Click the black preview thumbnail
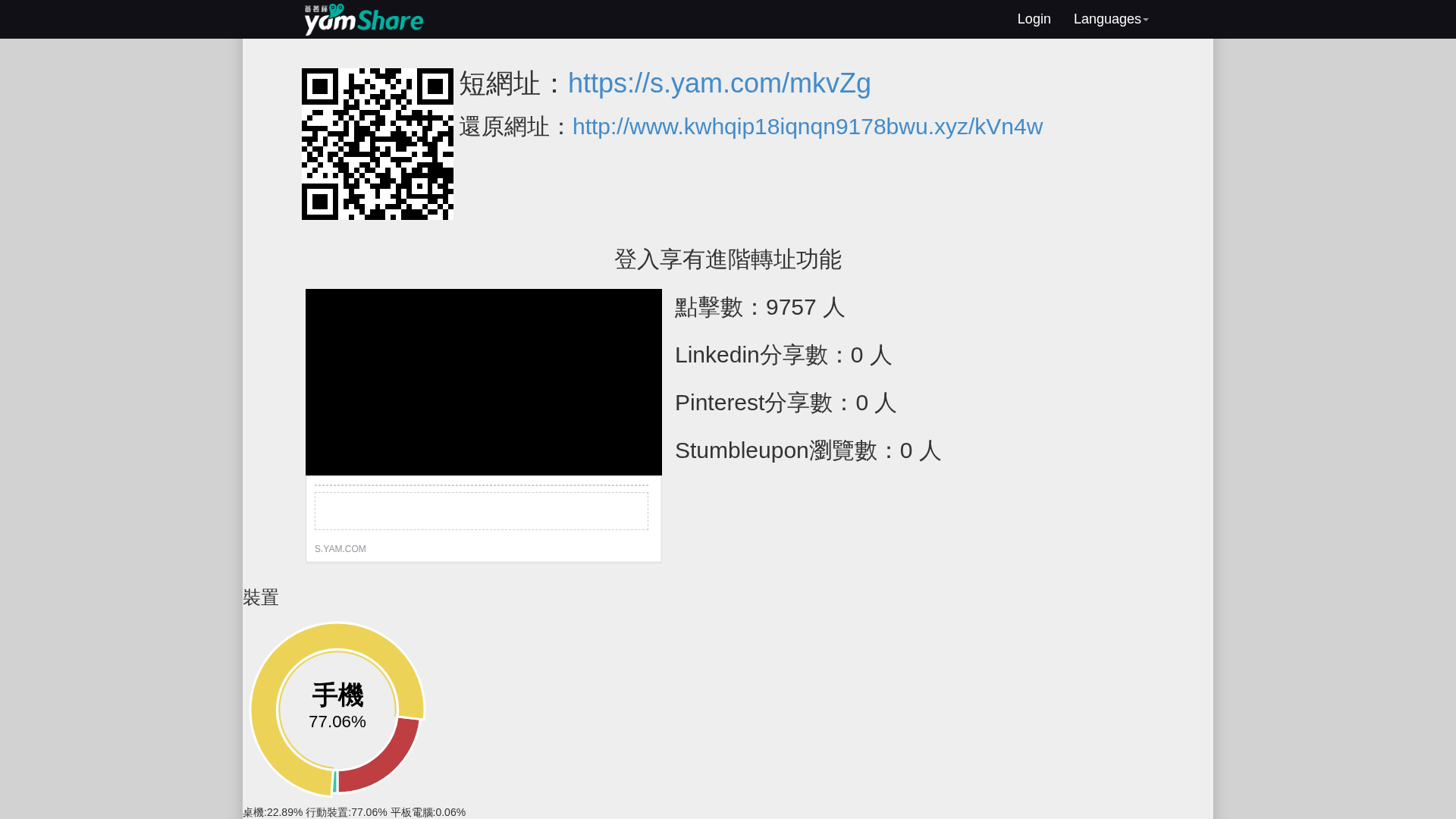The width and height of the screenshot is (1456, 819). click(483, 381)
